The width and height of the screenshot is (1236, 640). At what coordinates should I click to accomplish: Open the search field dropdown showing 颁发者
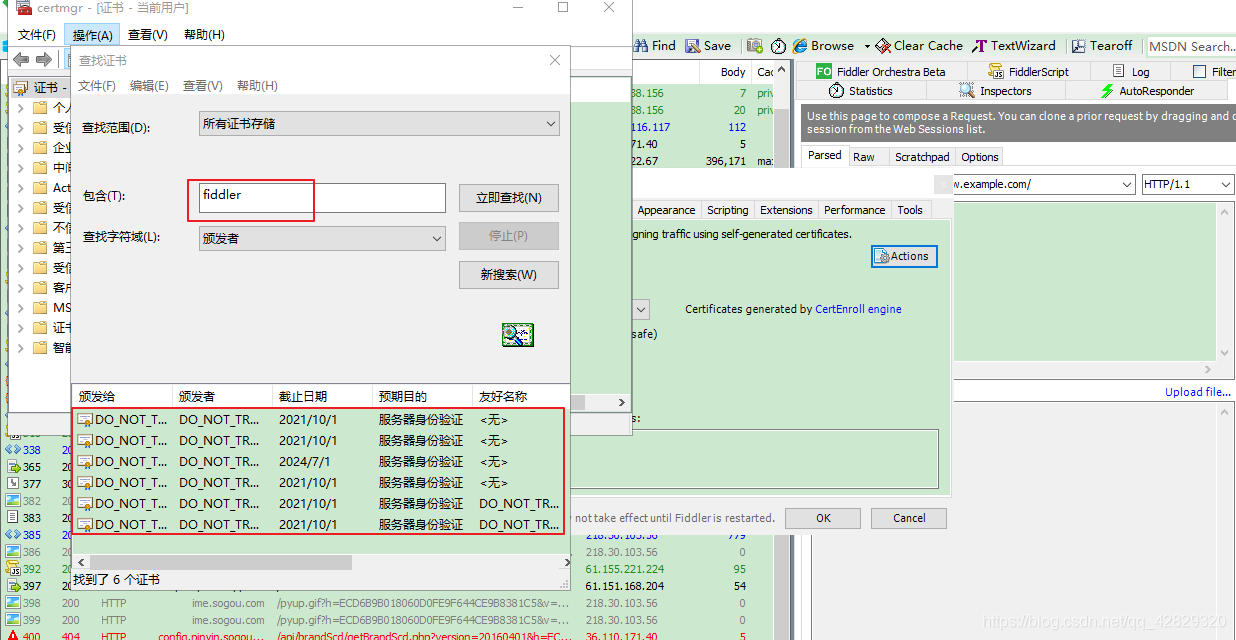point(321,238)
